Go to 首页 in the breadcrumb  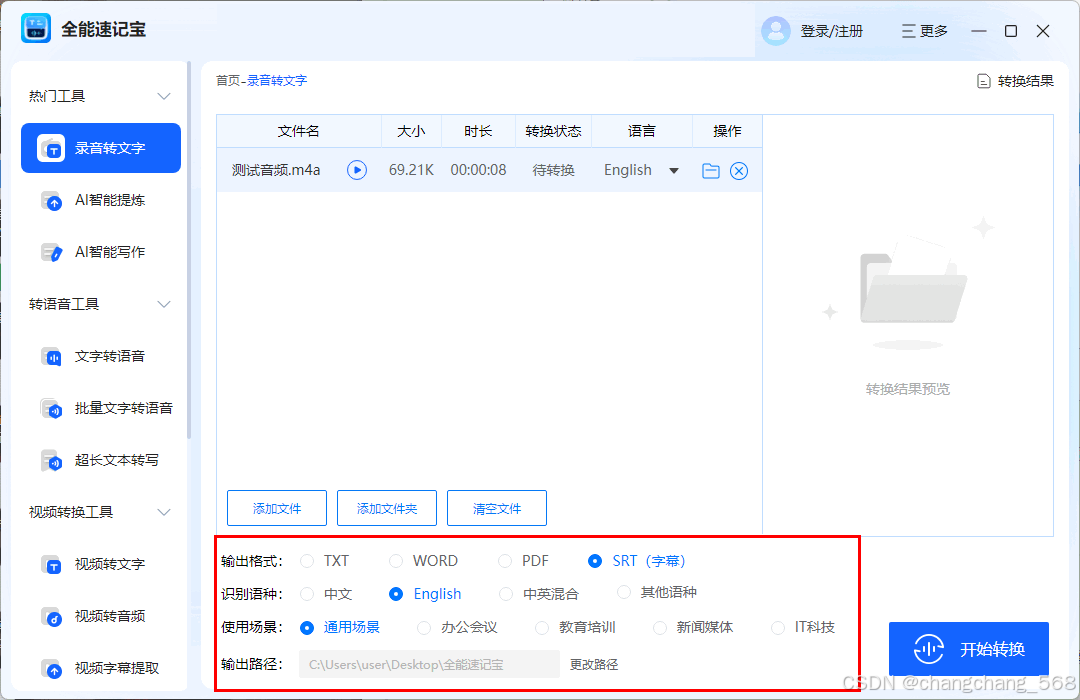click(x=228, y=81)
